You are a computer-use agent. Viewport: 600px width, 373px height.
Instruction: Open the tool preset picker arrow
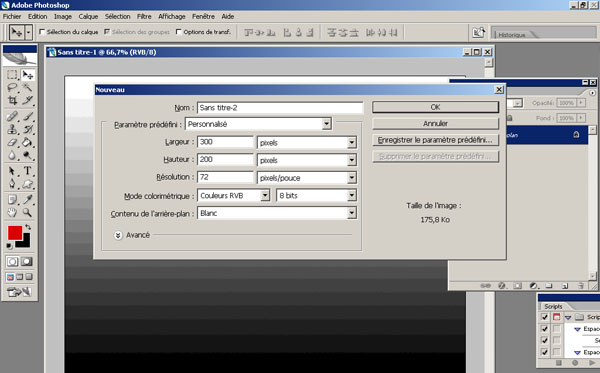point(28,33)
